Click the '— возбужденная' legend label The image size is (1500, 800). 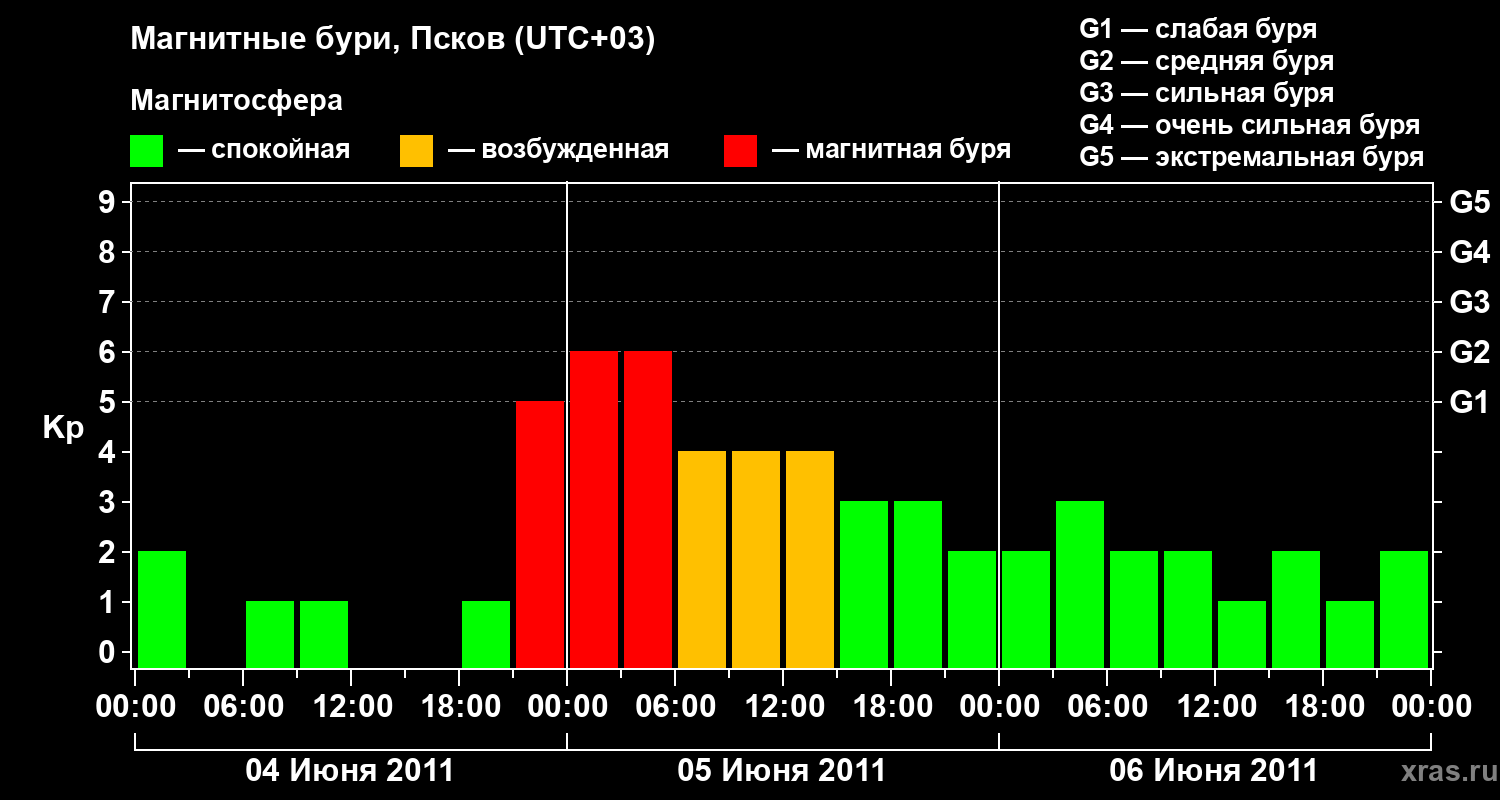pos(559,150)
